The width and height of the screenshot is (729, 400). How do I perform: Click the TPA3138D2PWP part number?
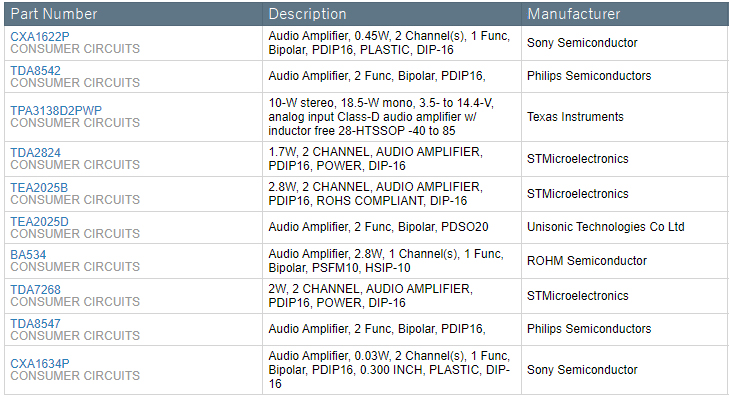coord(56,109)
